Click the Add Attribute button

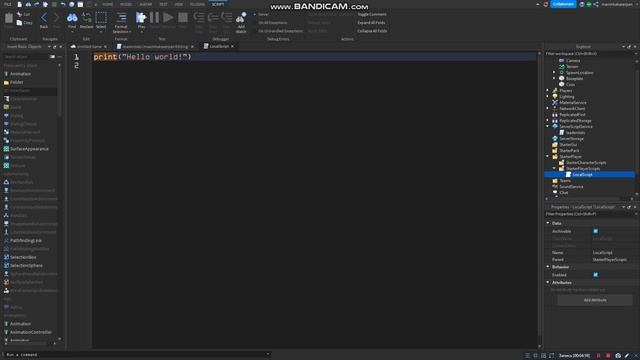pyautogui.click(x=595, y=300)
